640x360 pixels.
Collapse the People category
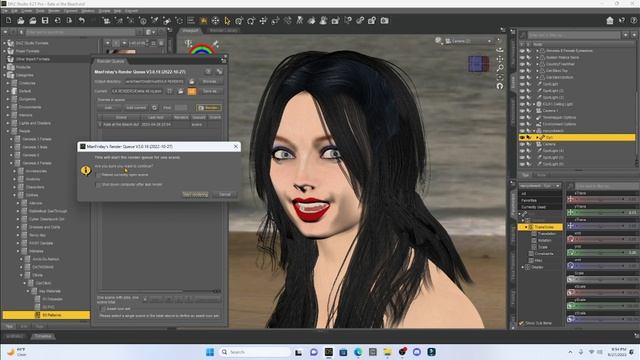[x=8, y=131]
